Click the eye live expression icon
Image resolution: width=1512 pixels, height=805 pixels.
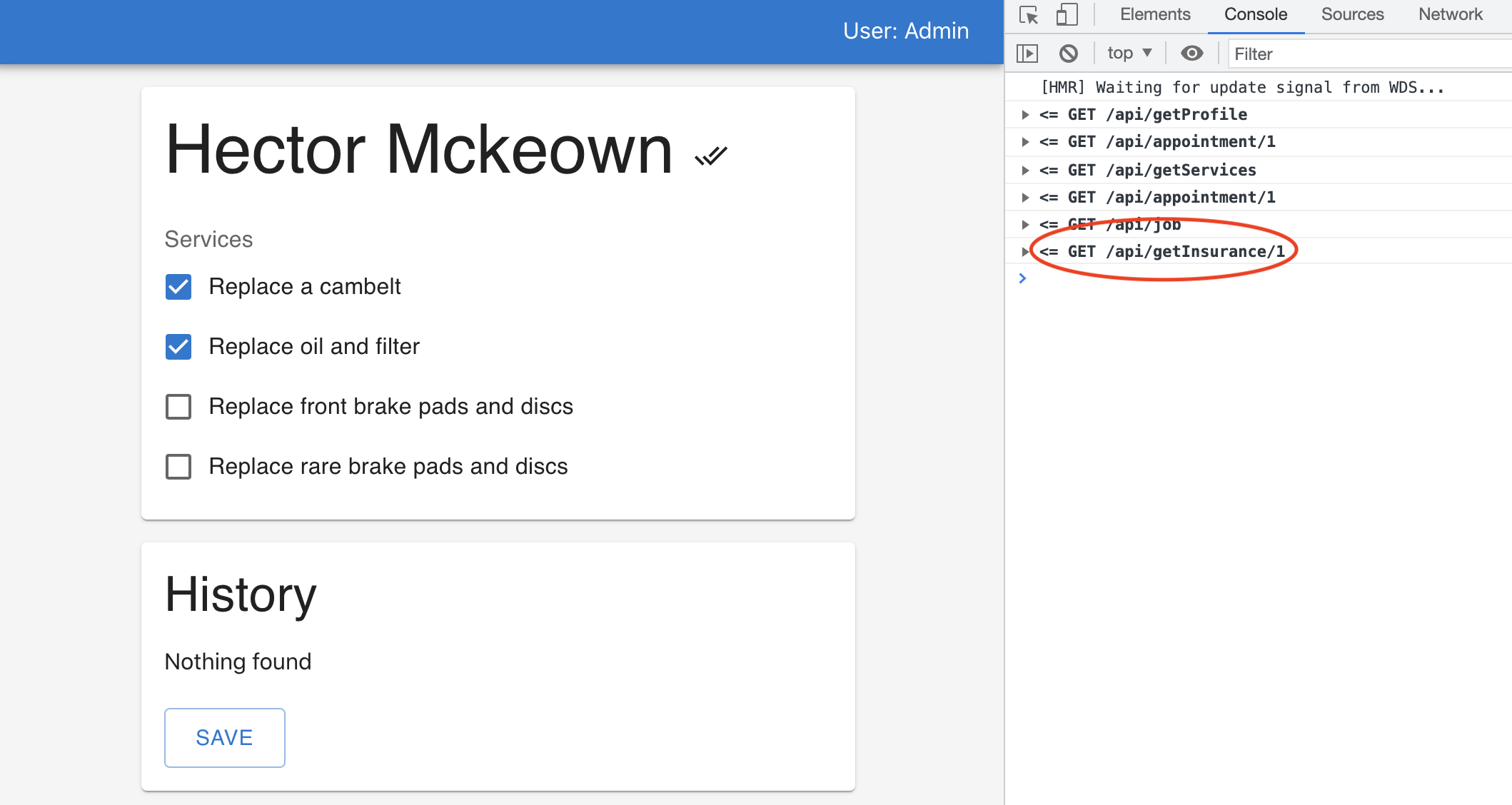[1191, 54]
